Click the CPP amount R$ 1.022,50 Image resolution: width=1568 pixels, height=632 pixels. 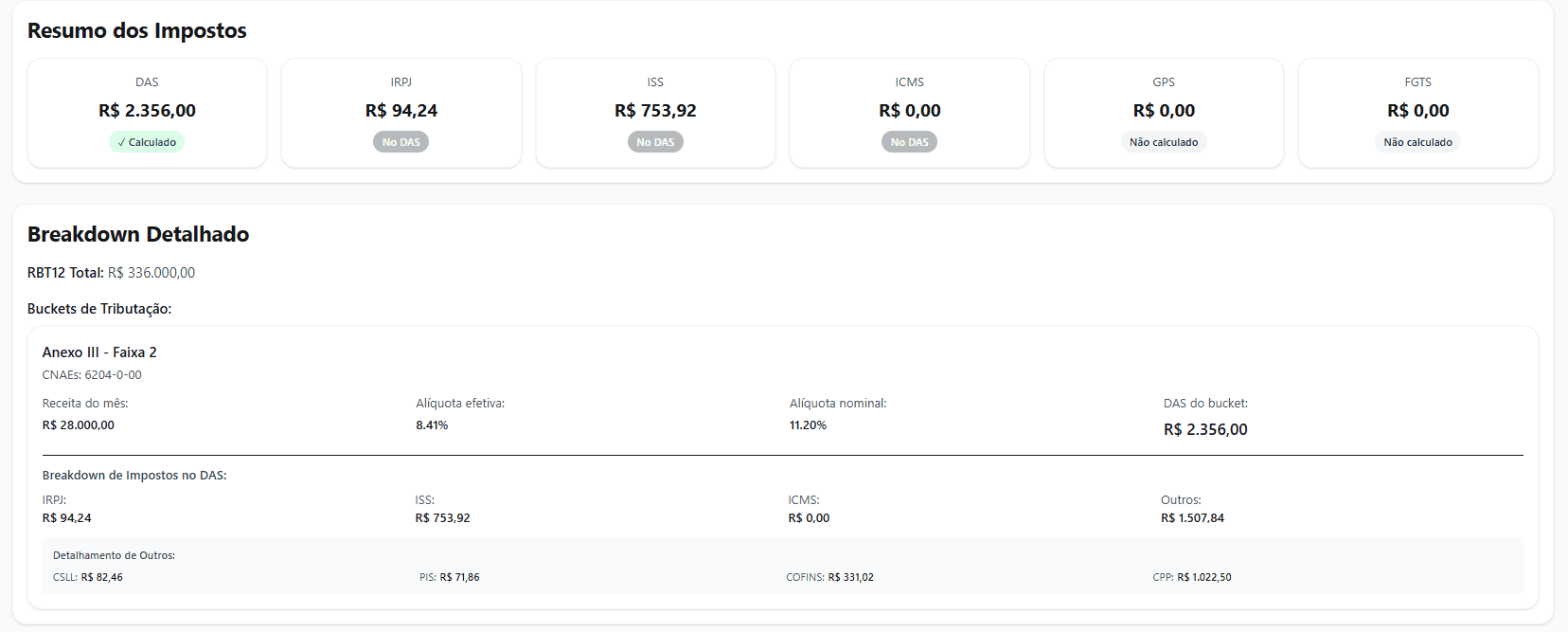tap(1203, 577)
